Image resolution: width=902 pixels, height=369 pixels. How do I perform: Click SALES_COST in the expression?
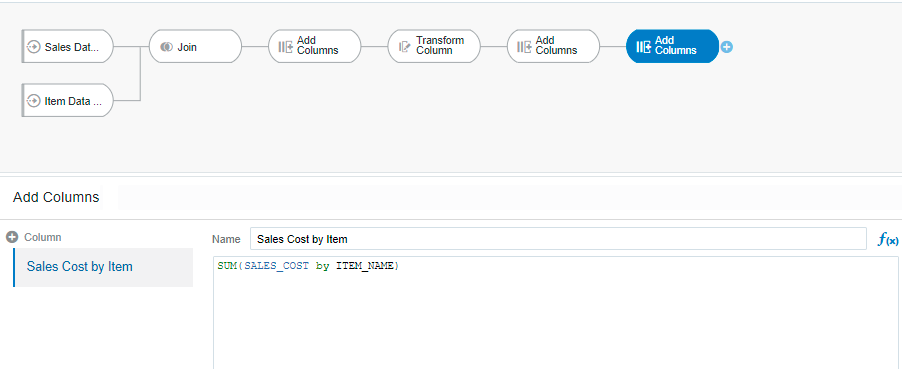click(x=277, y=267)
